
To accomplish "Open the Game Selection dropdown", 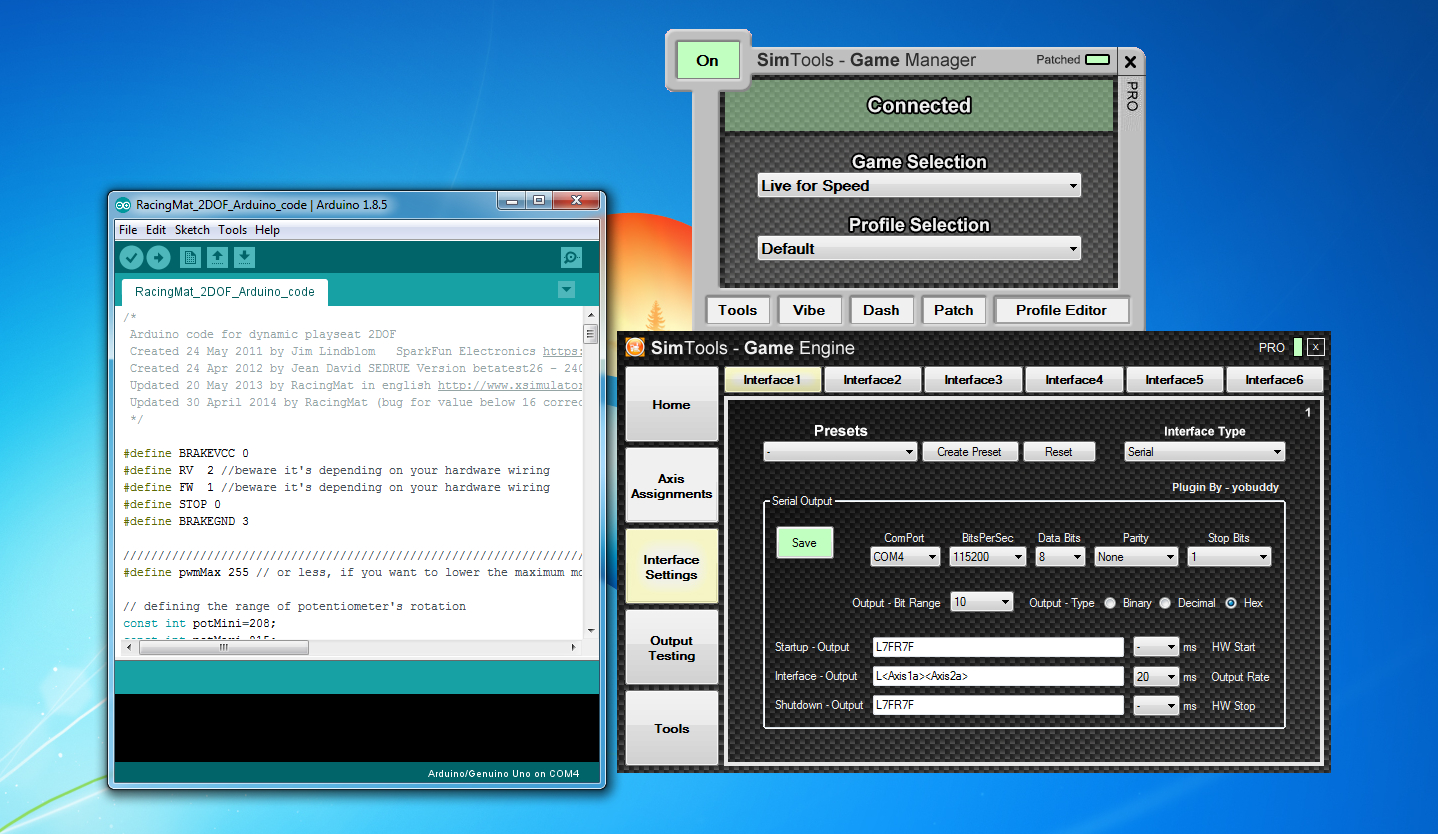I will [x=919, y=186].
